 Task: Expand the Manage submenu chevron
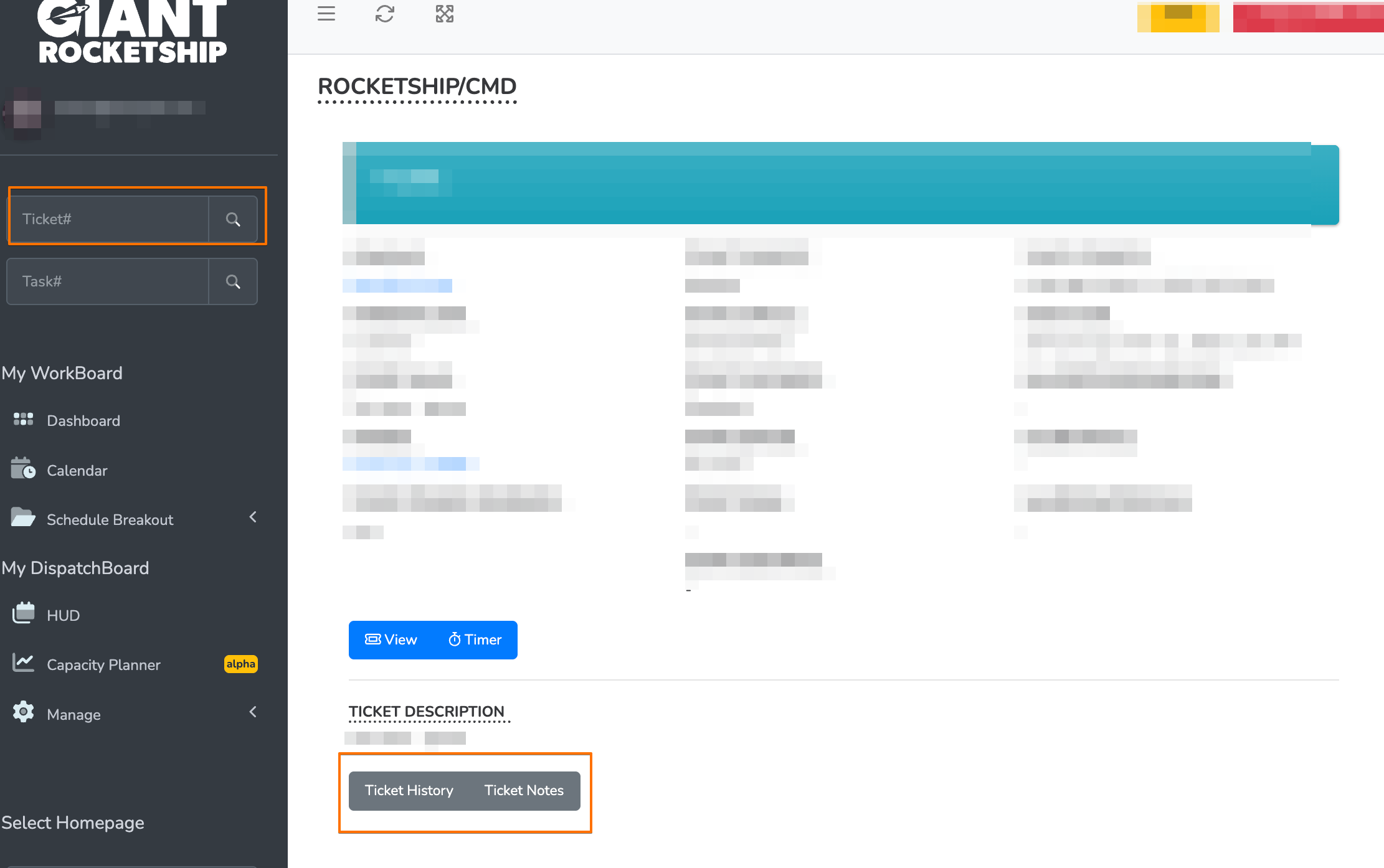point(253,712)
